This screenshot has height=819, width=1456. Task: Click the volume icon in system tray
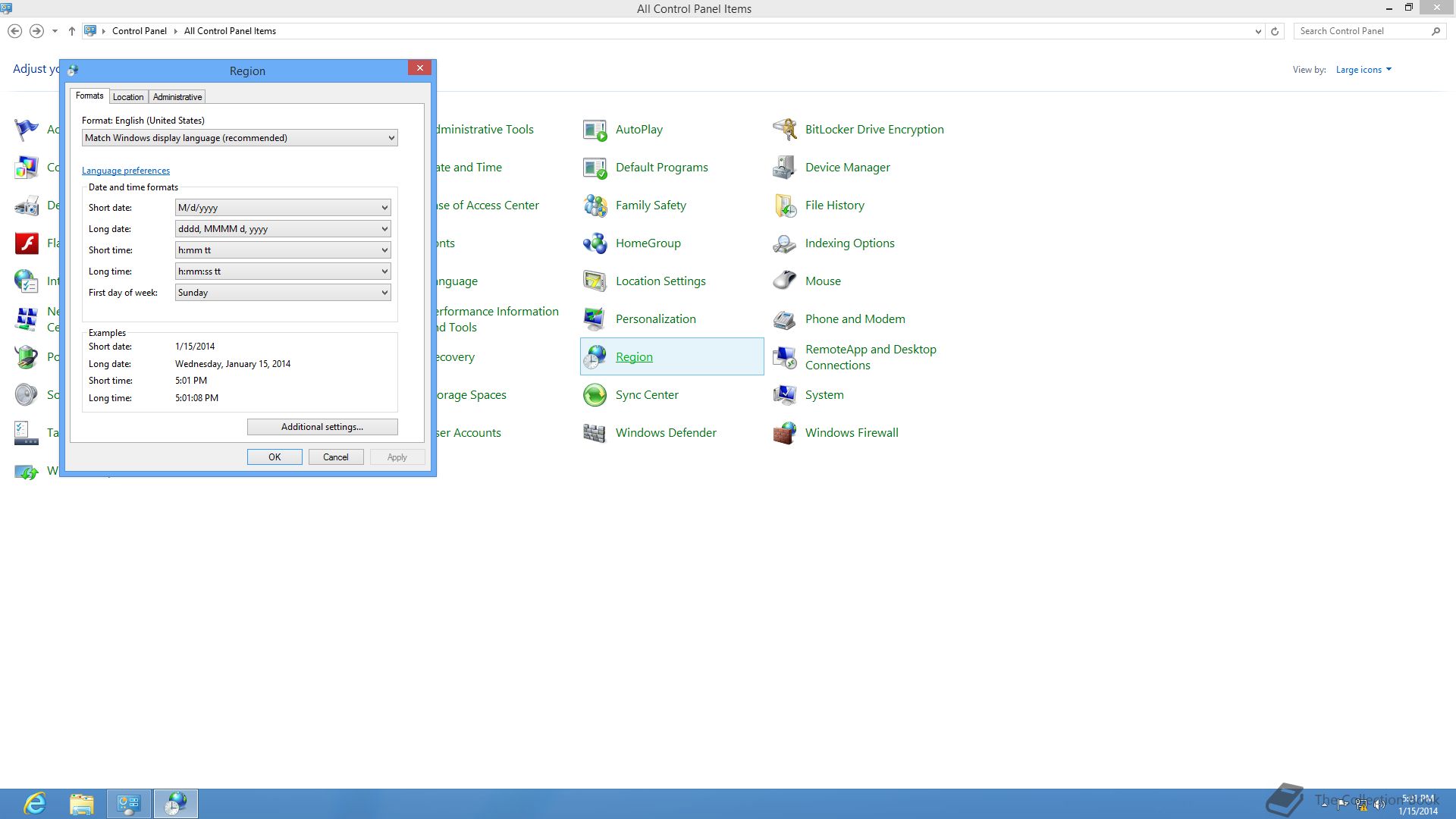pyautogui.click(x=1379, y=805)
